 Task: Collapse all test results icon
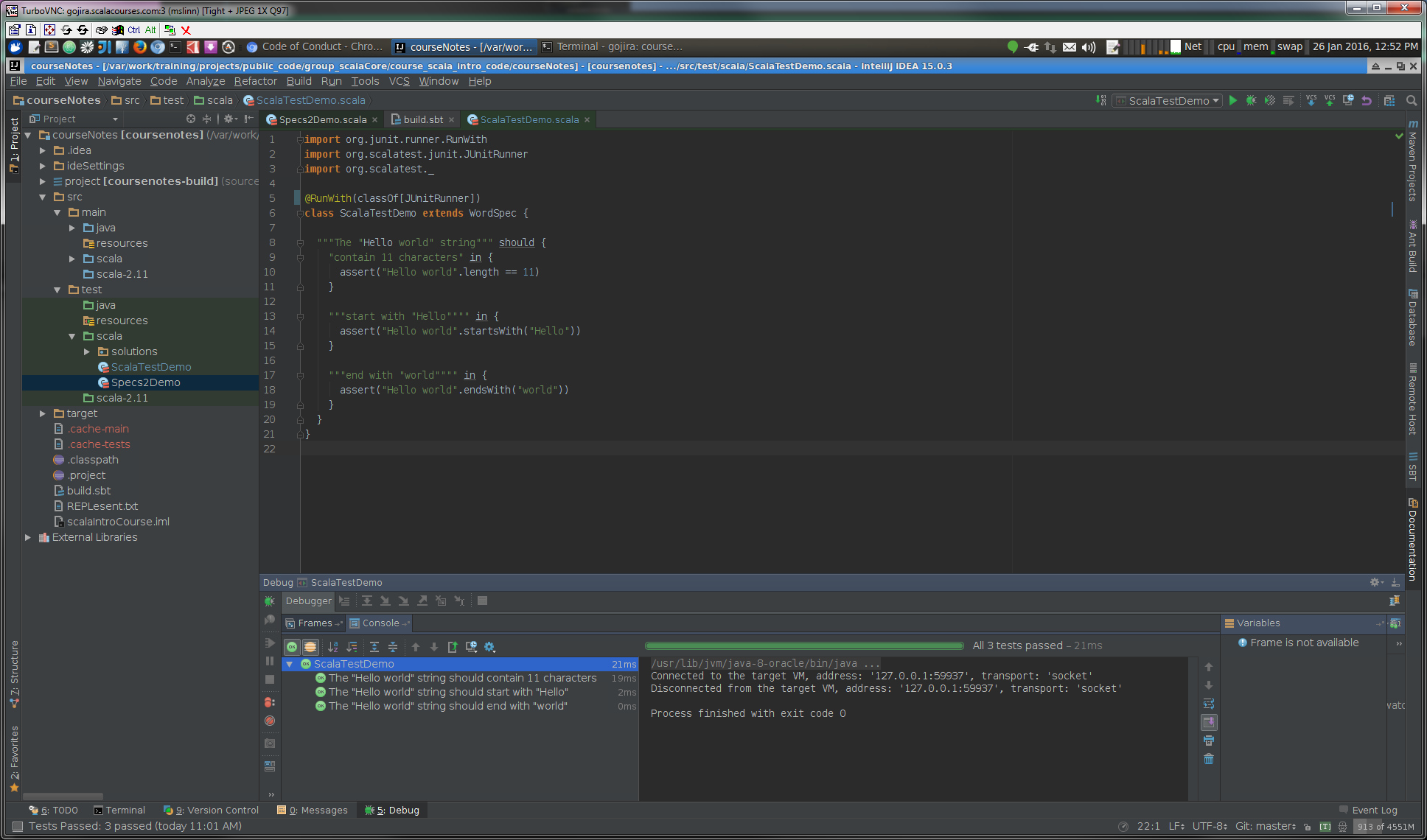[393, 647]
